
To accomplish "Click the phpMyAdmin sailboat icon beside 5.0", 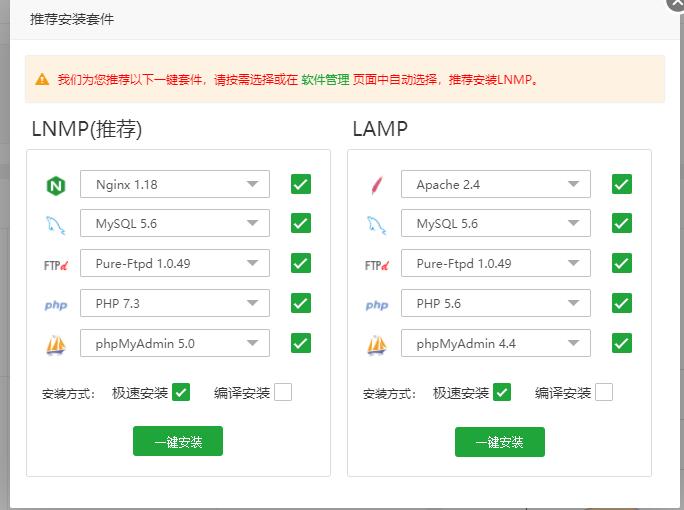I will coord(56,345).
